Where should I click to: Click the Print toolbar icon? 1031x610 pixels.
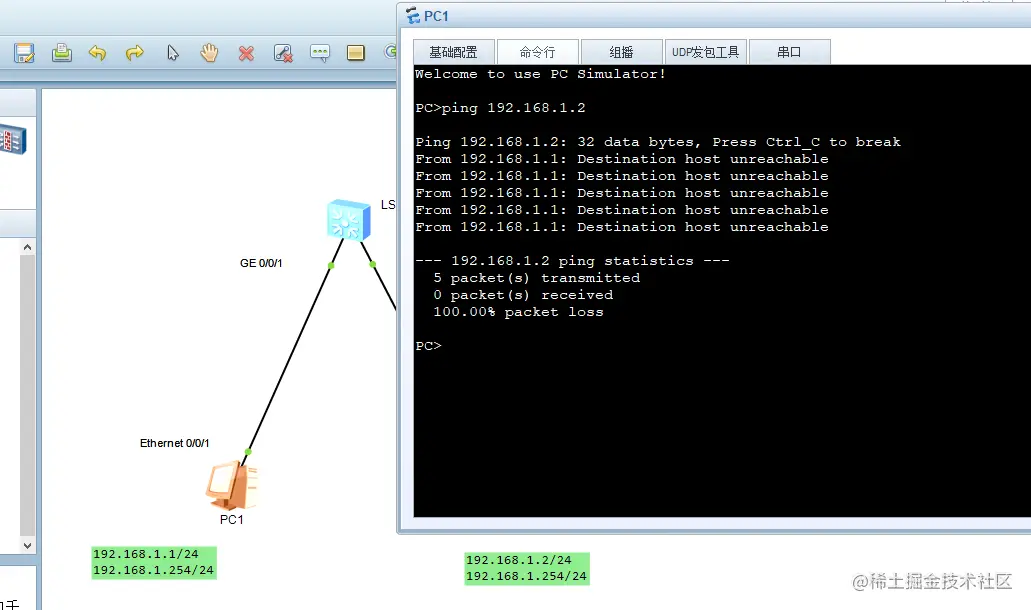click(62, 53)
